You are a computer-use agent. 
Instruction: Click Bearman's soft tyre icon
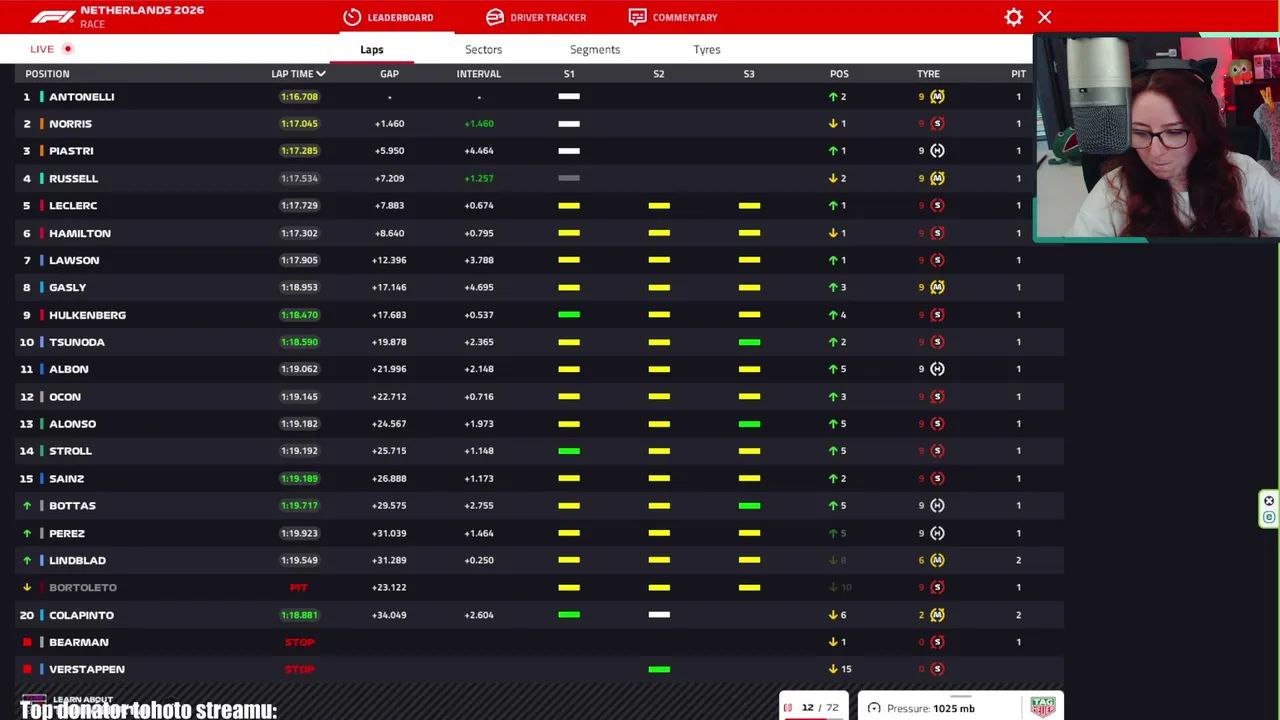pyautogui.click(x=937, y=642)
